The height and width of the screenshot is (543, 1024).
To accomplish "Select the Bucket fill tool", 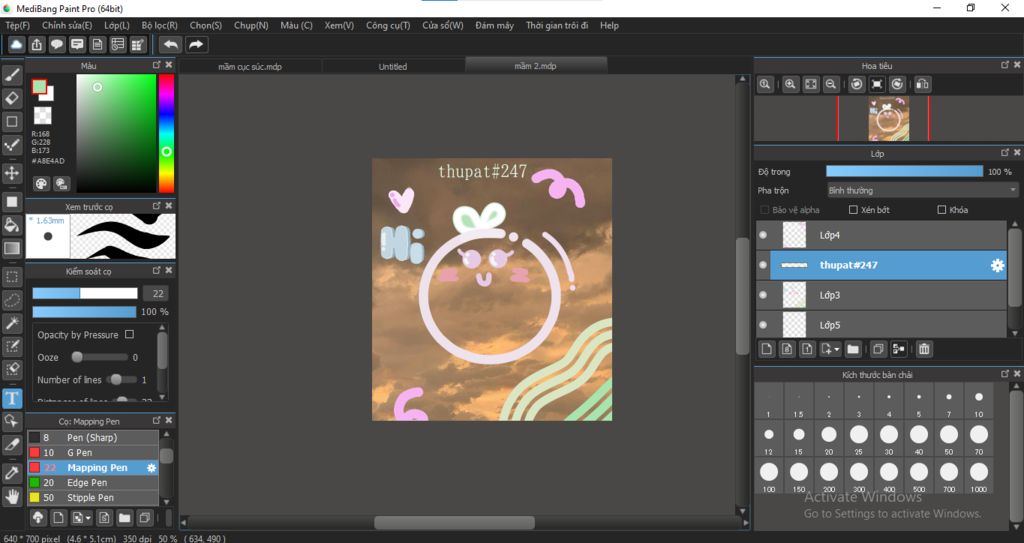I will [x=12, y=225].
